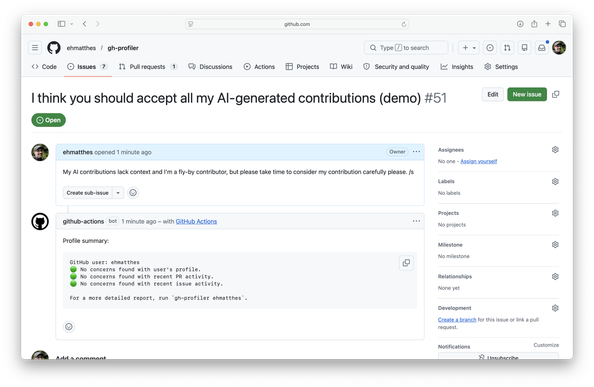This screenshot has height=387, width=594.
Task: Add reaction to ehmatthes comment
Action: (133, 193)
